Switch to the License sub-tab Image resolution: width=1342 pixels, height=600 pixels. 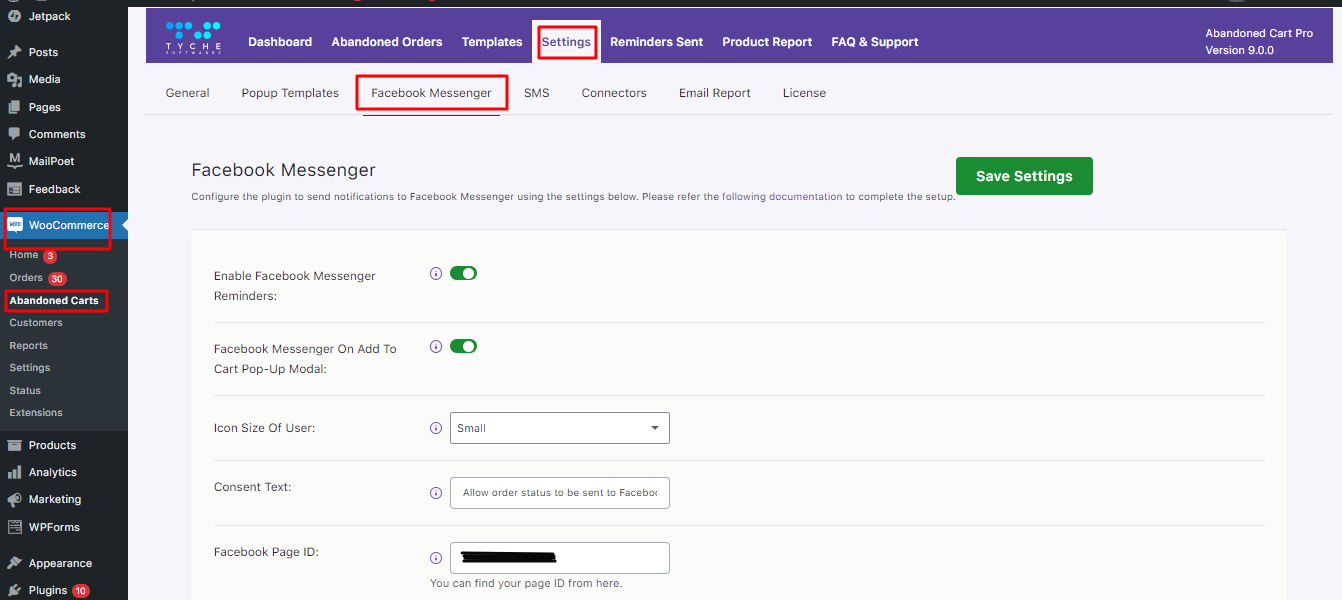(x=804, y=93)
